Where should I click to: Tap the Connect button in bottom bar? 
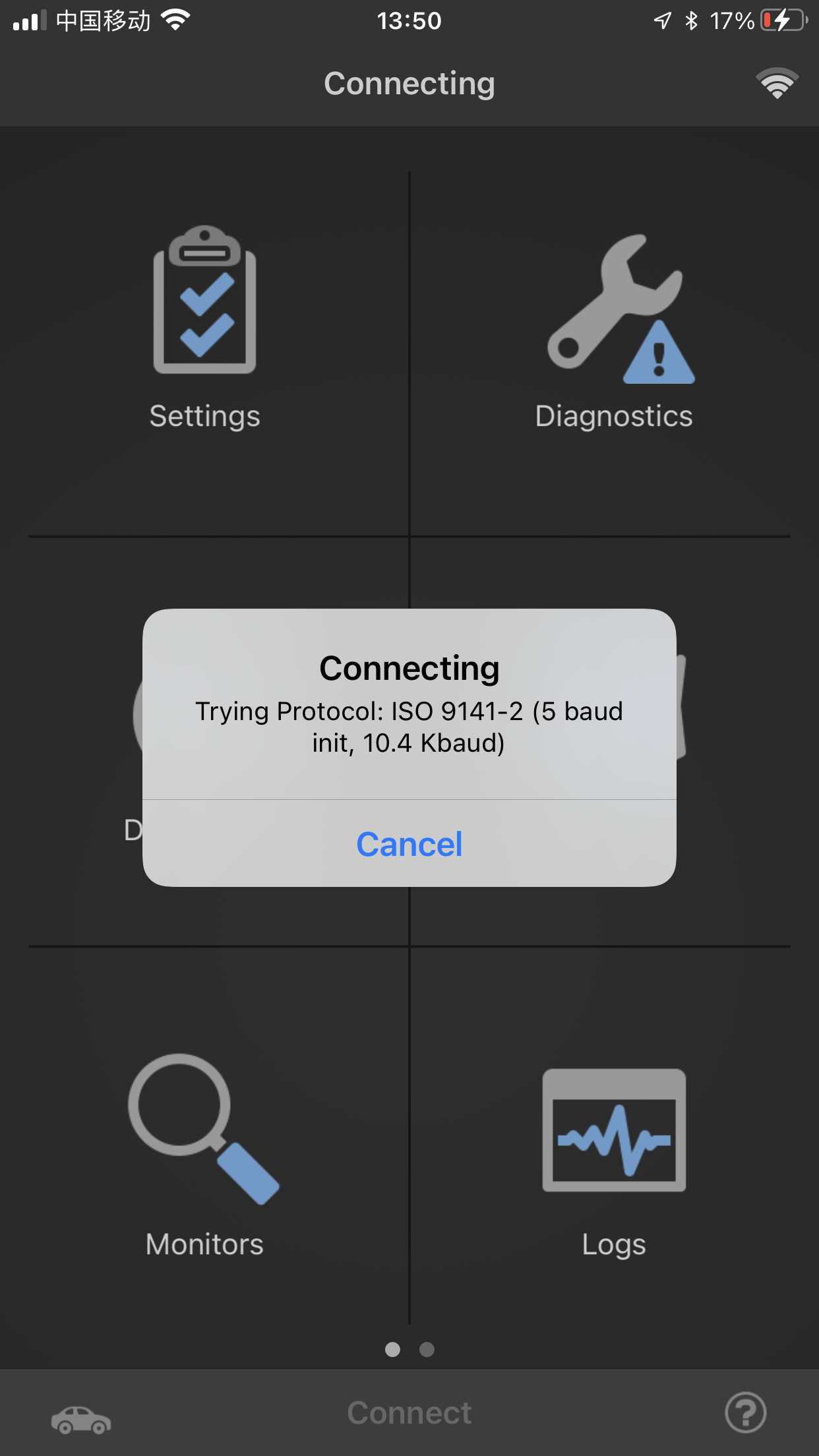[409, 1413]
